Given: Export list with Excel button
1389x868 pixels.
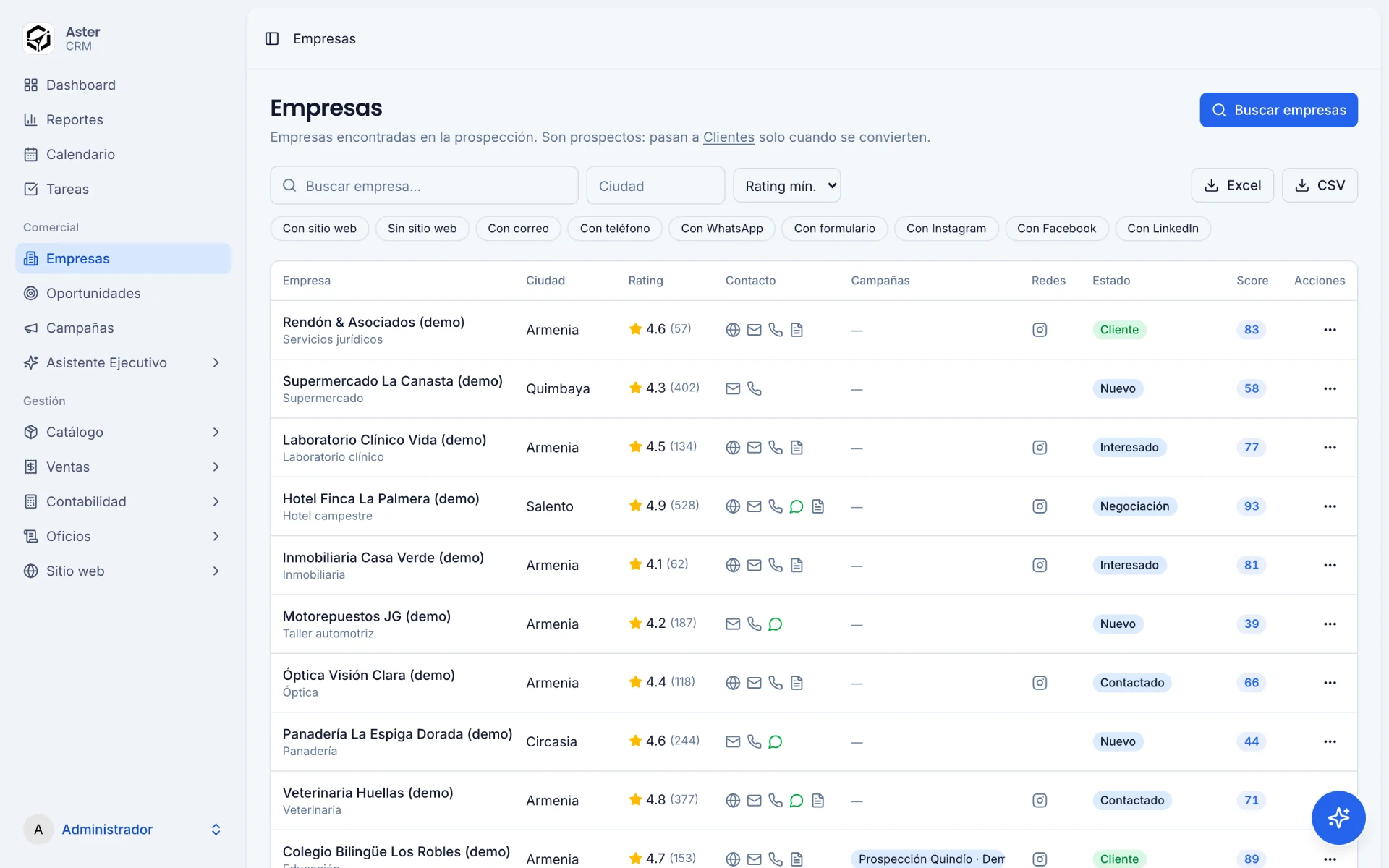Looking at the screenshot, I should (1232, 185).
